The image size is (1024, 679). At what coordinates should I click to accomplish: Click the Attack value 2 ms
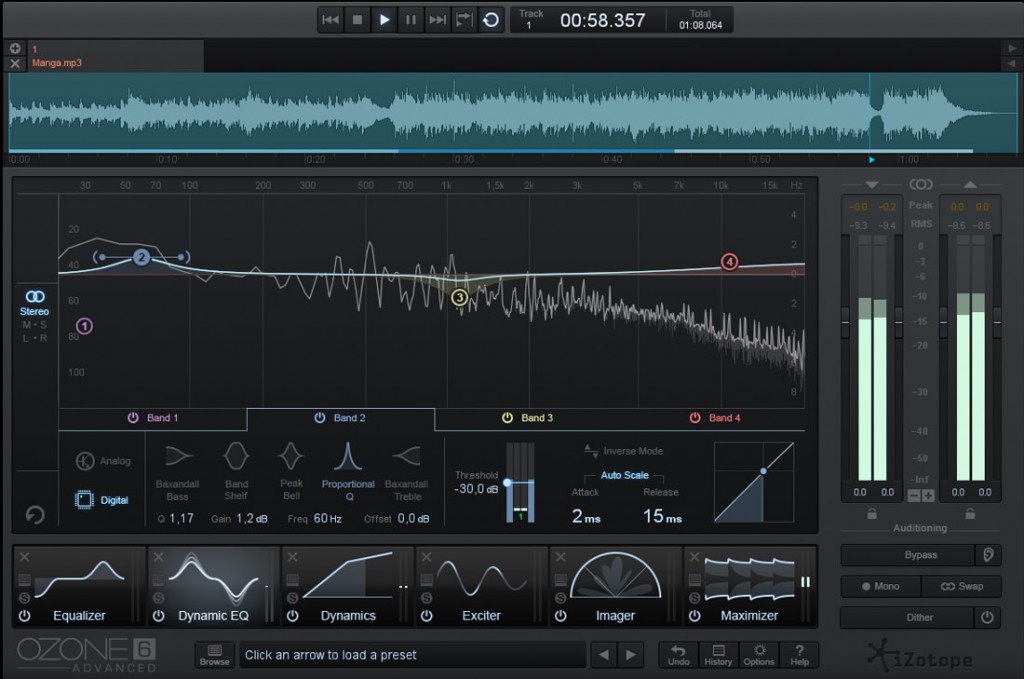(586, 516)
